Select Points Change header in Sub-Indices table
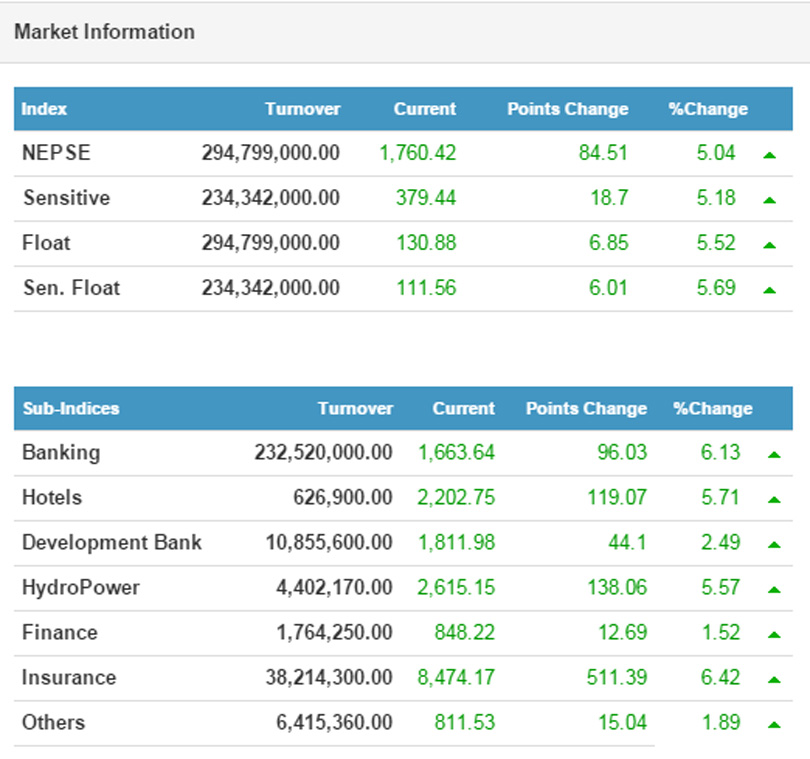 (x=586, y=409)
